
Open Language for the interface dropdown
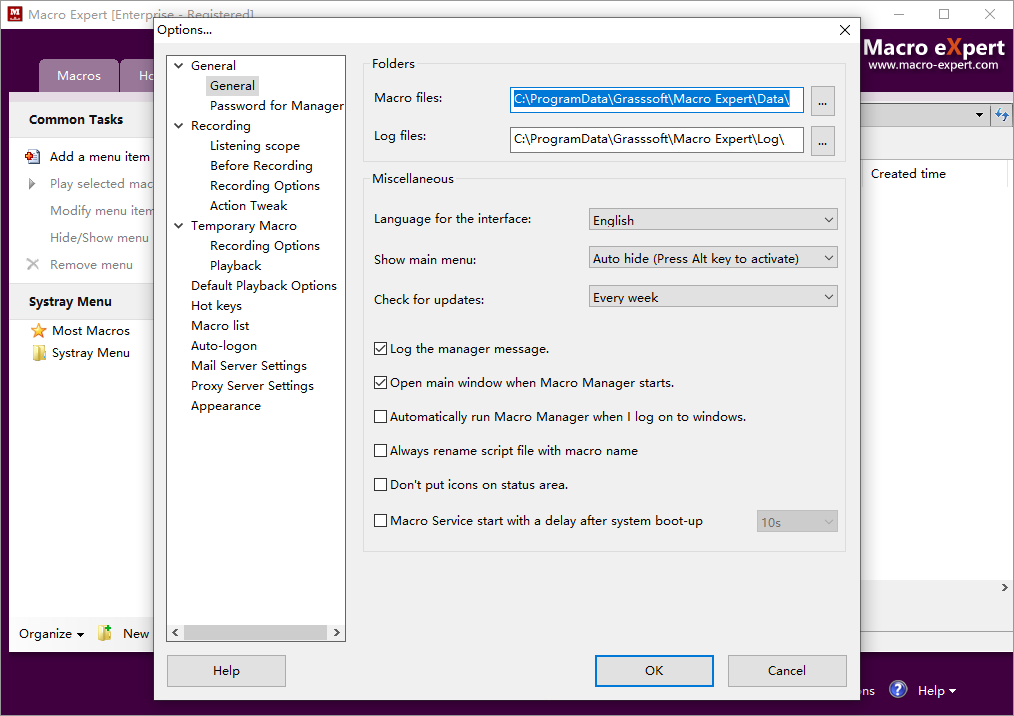[713, 220]
